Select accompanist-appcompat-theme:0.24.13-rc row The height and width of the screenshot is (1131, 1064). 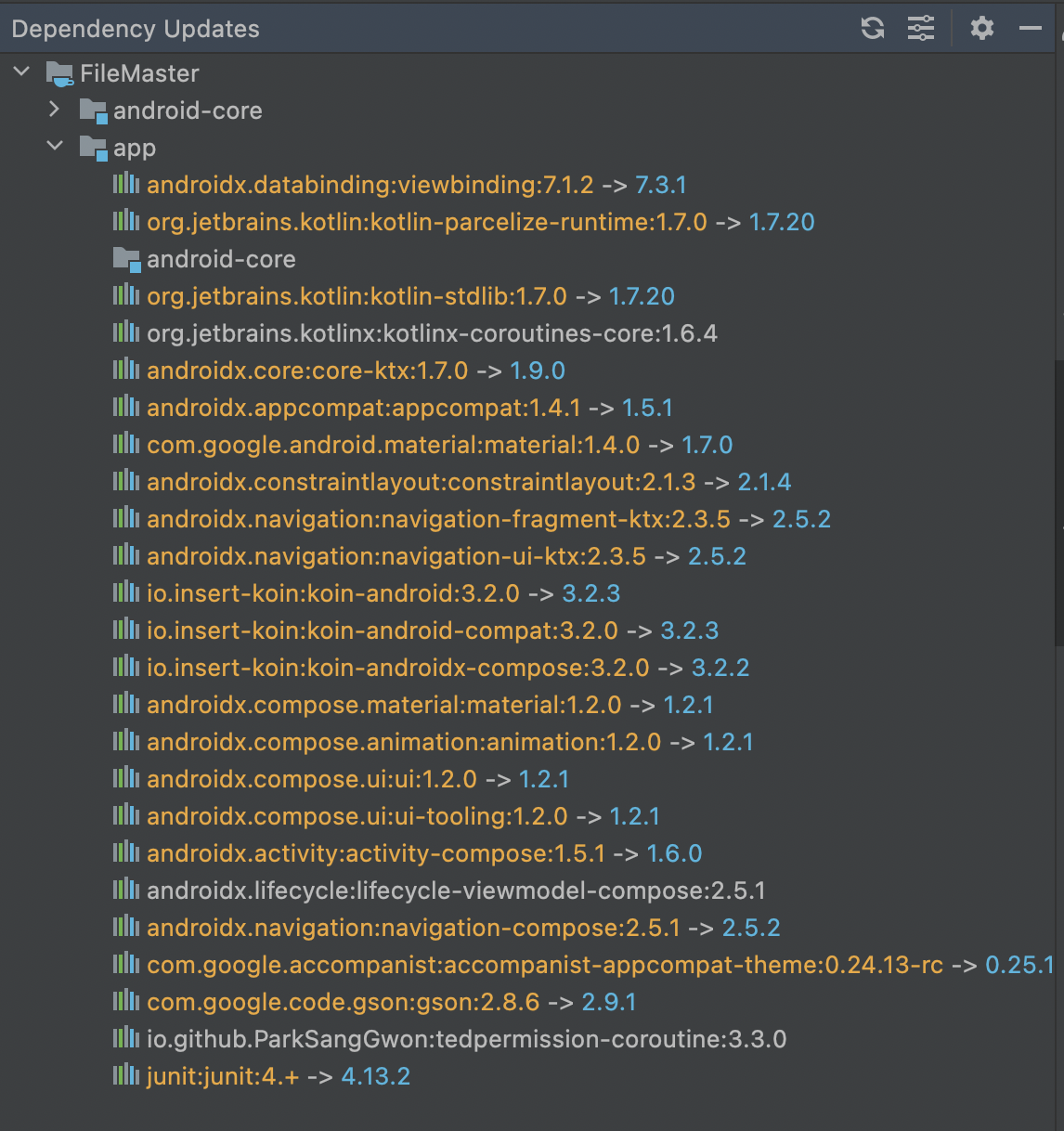point(600,965)
